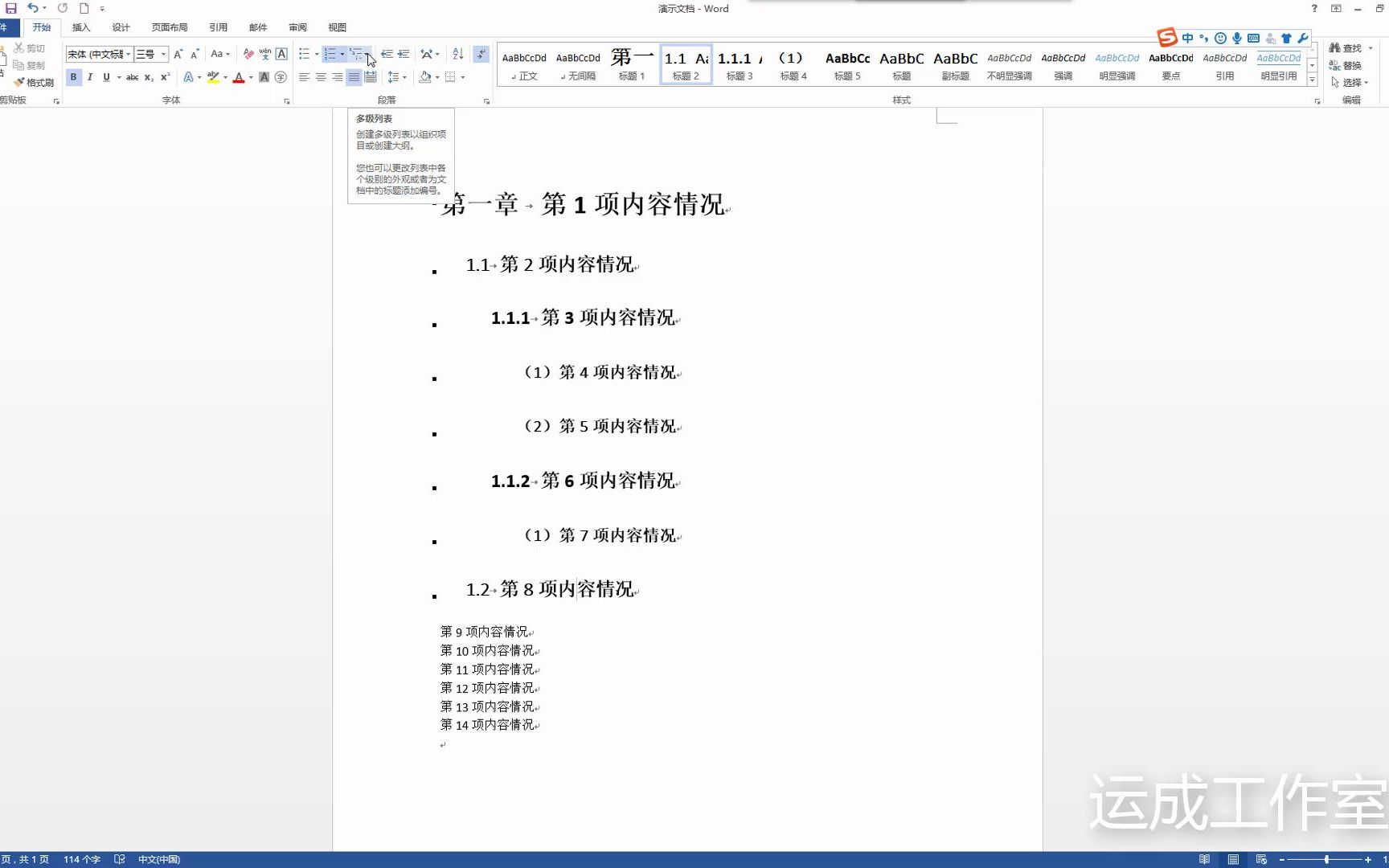Open the font size (三号) dropdown
The image size is (1389, 868).
[x=163, y=54]
